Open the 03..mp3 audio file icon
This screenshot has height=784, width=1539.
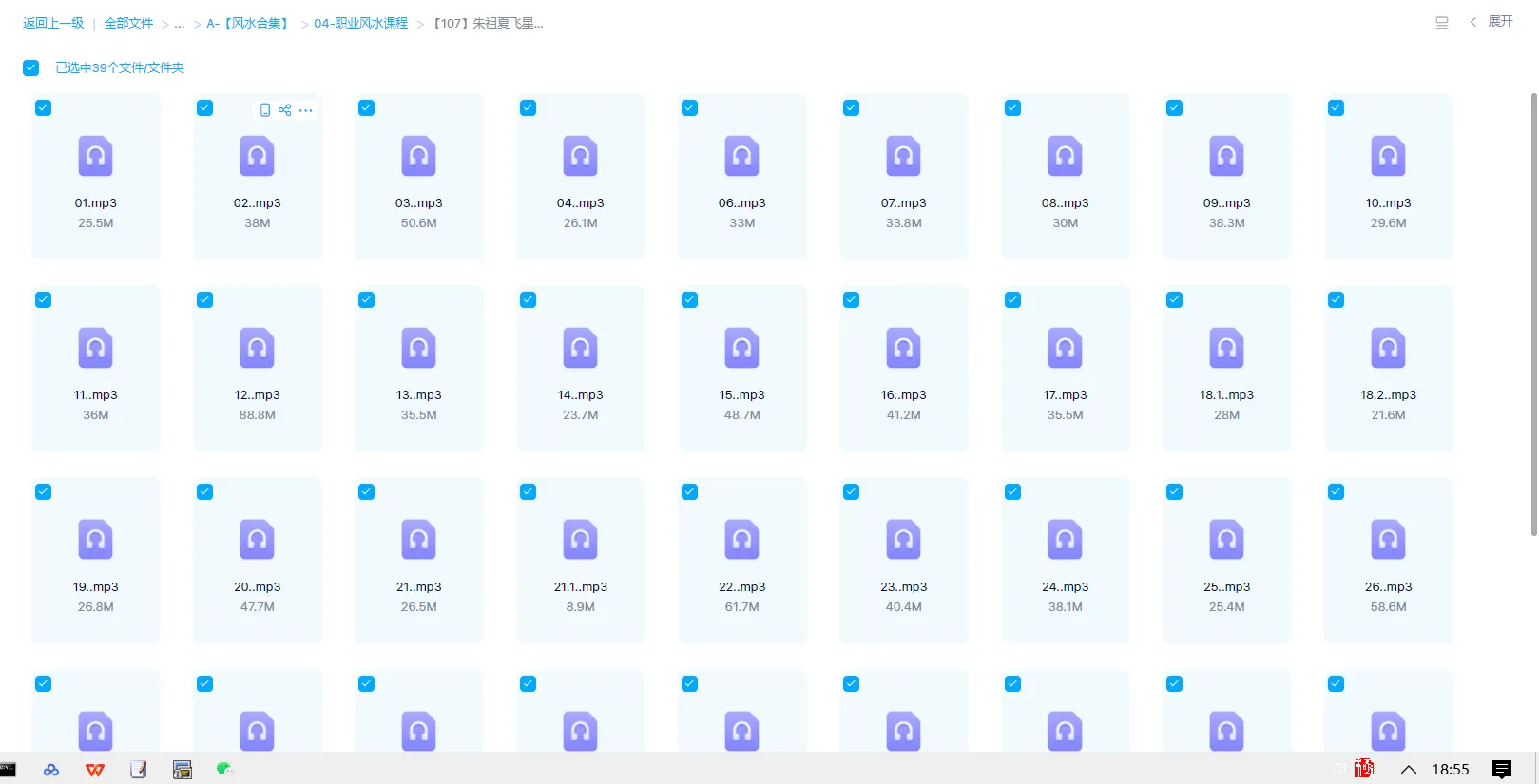[x=418, y=156]
